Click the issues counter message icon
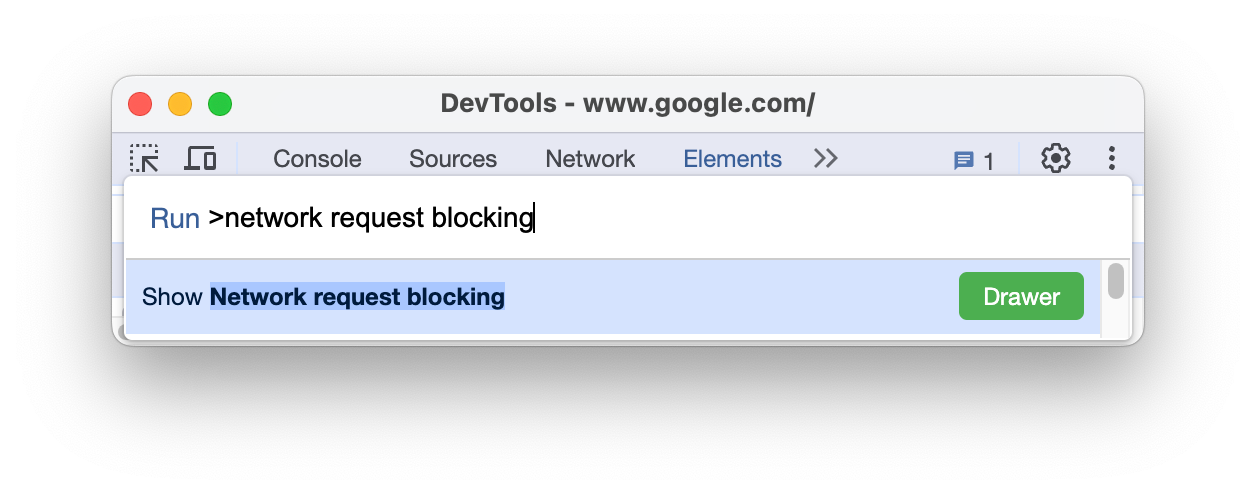1256x494 pixels. click(964, 160)
